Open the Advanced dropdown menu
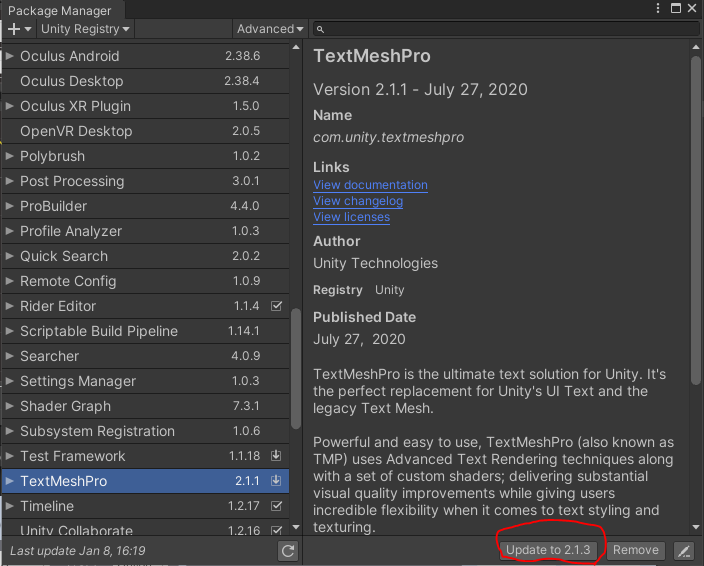 click(270, 29)
